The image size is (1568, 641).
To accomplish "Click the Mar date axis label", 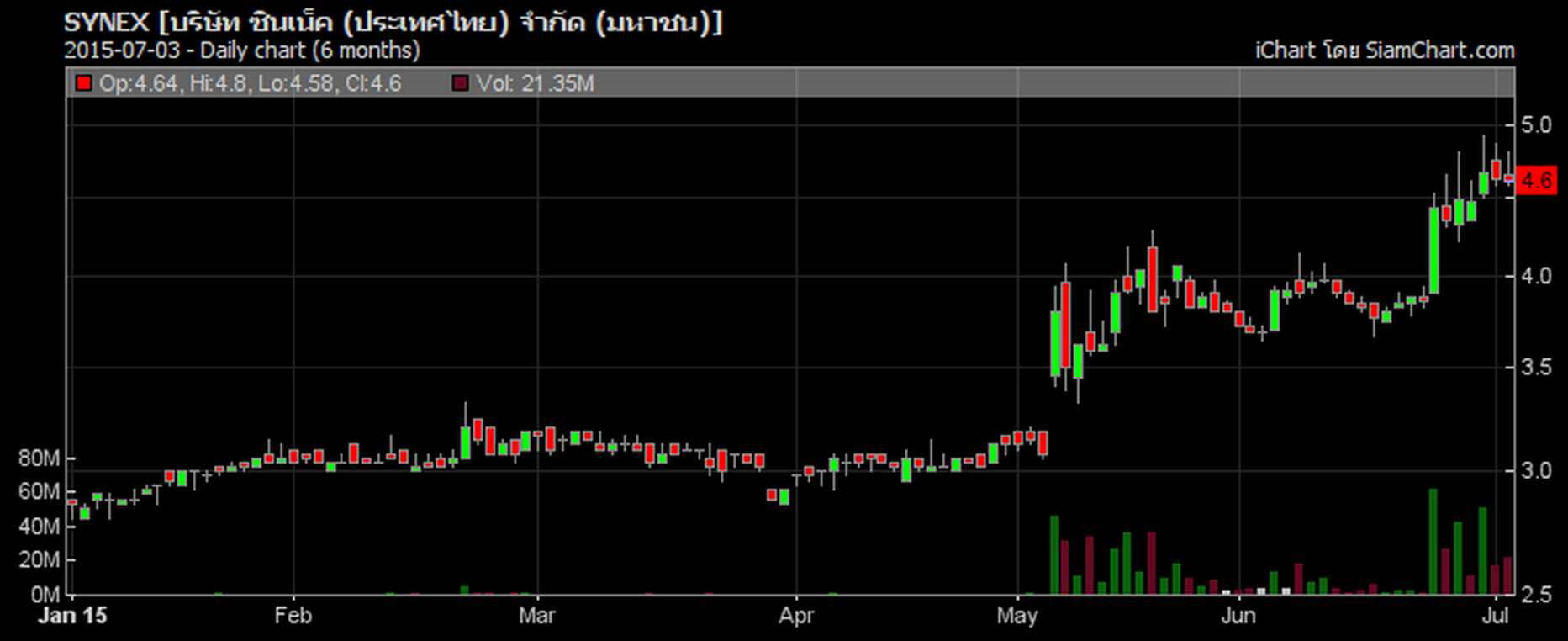I will (x=536, y=616).
